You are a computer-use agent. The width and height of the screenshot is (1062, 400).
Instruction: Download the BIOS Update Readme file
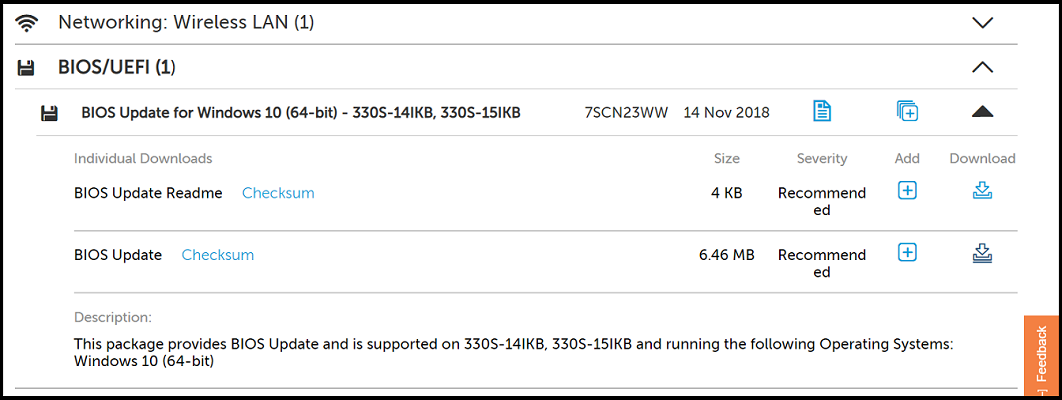pyautogui.click(x=983, y=190)
